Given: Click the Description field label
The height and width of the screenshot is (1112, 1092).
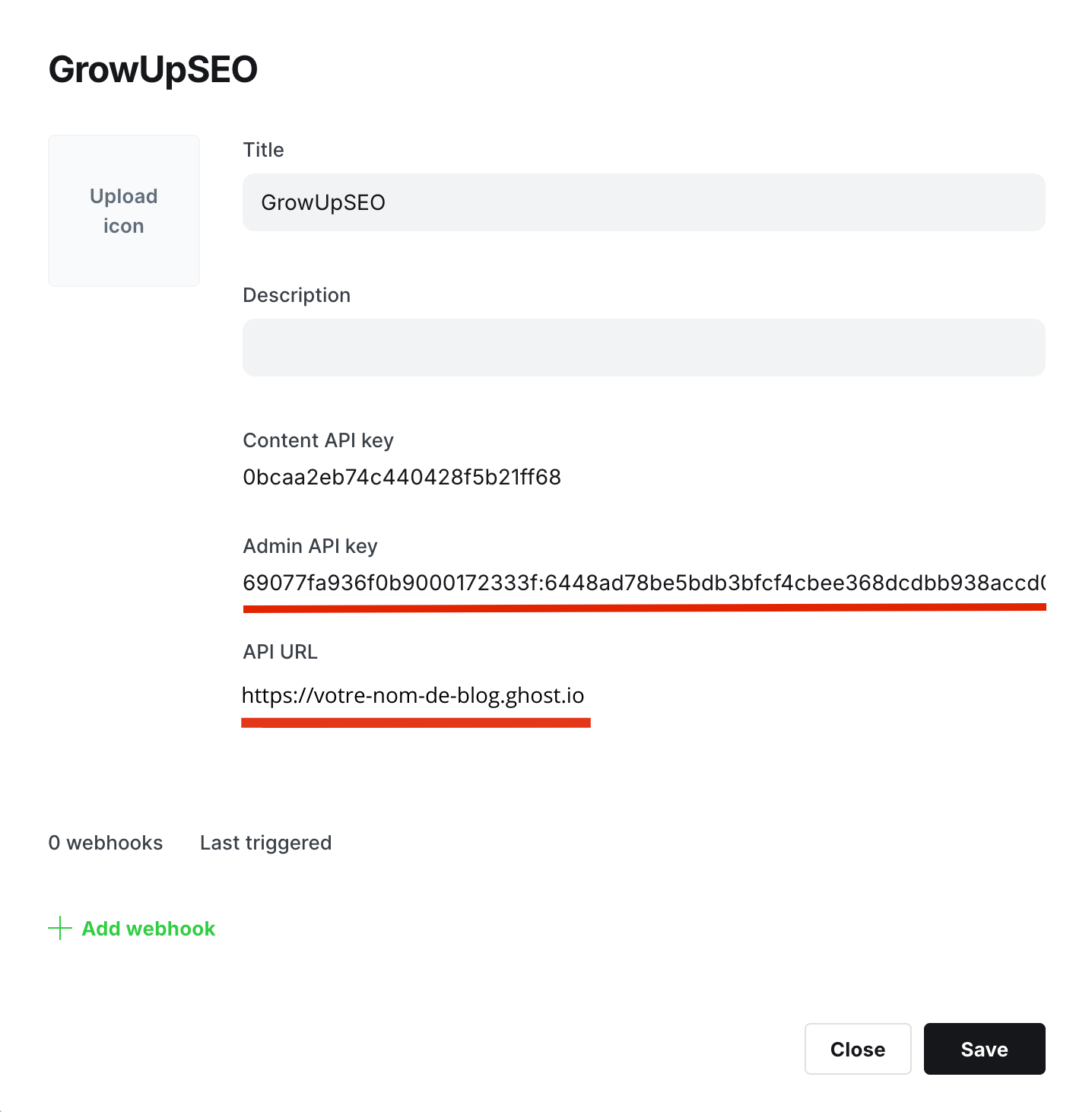Looking at the screenshot, I should tap(297, 295).
